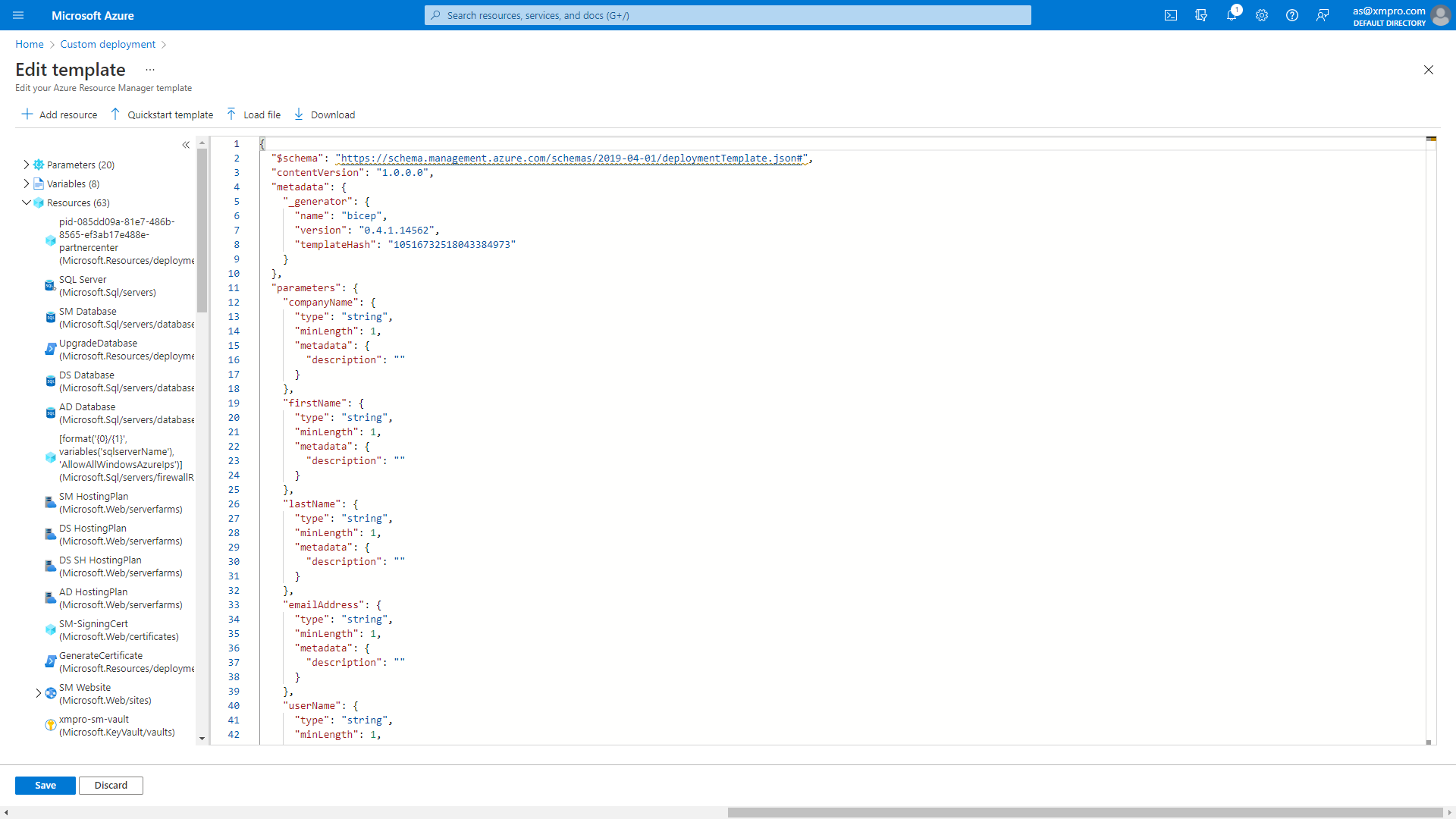Click the xmpro-sm-vault key vault icon
The image size is (1456, 819).
(x=51, y=726)
